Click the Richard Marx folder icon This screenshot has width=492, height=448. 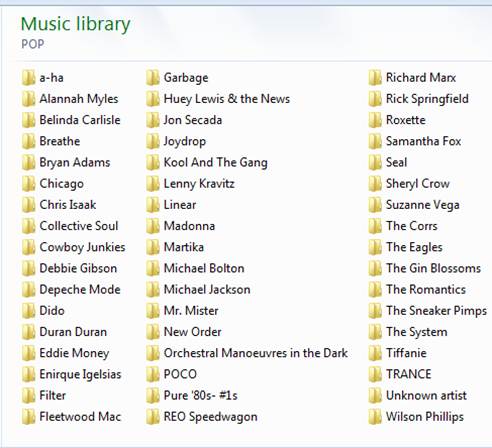point(375,78)
